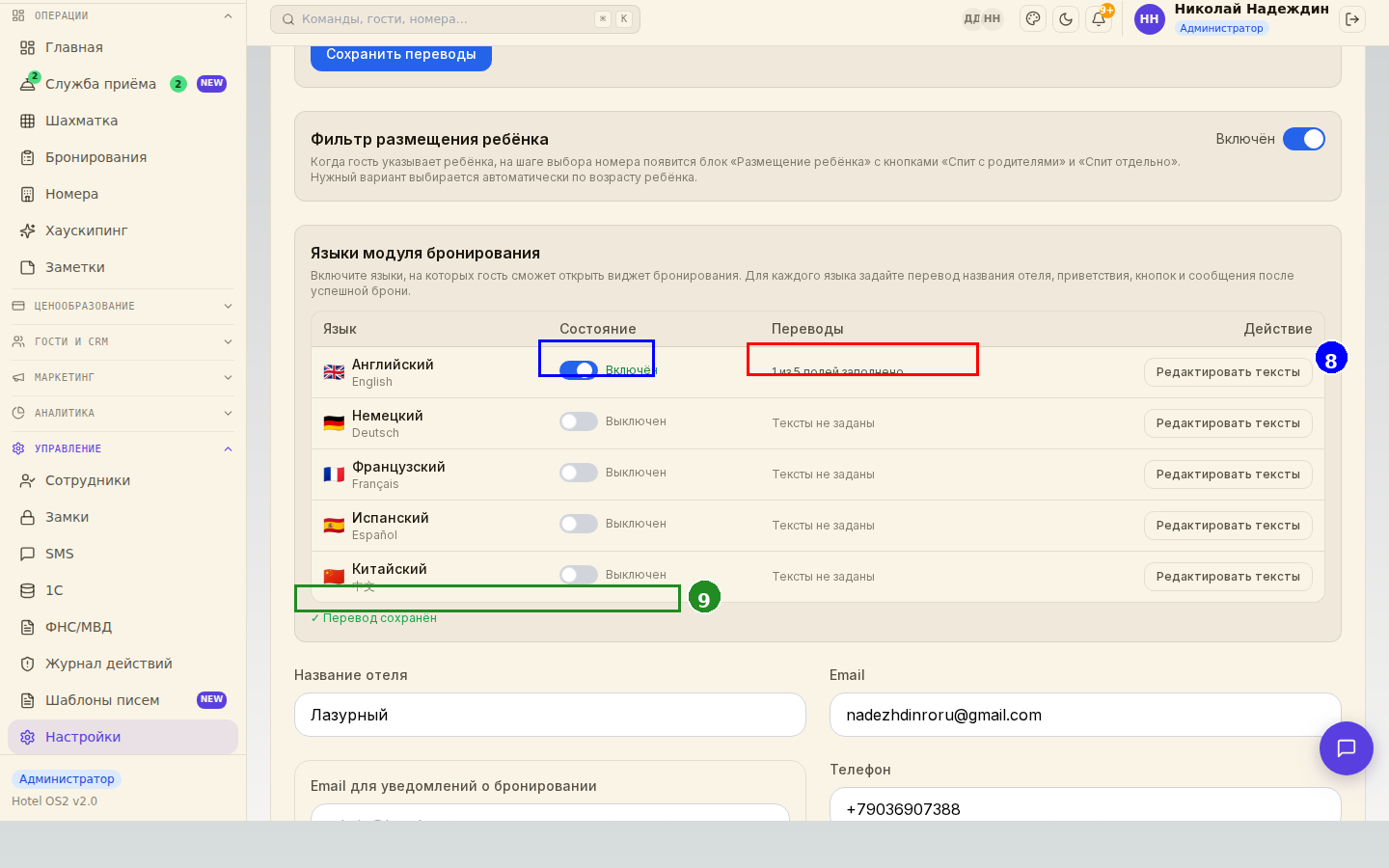Focus the Название отеля input field
Viewport: 1389px width, 868px height.
coord(550,715)
